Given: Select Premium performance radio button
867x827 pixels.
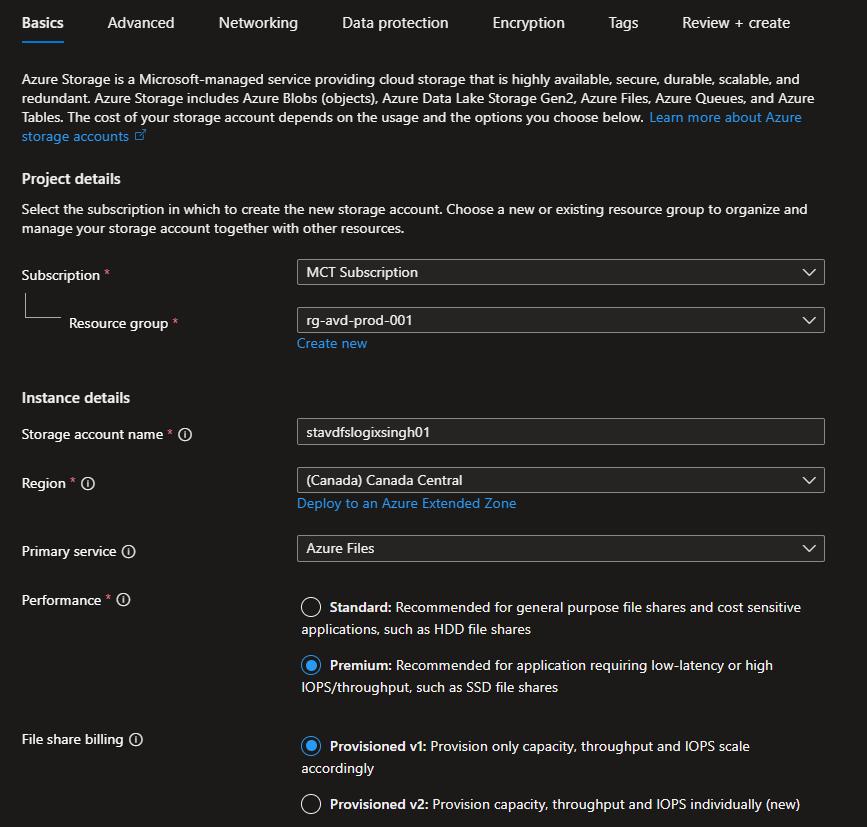Looking at the screenshot, I should pyautogui.click(x=311, y=665).
